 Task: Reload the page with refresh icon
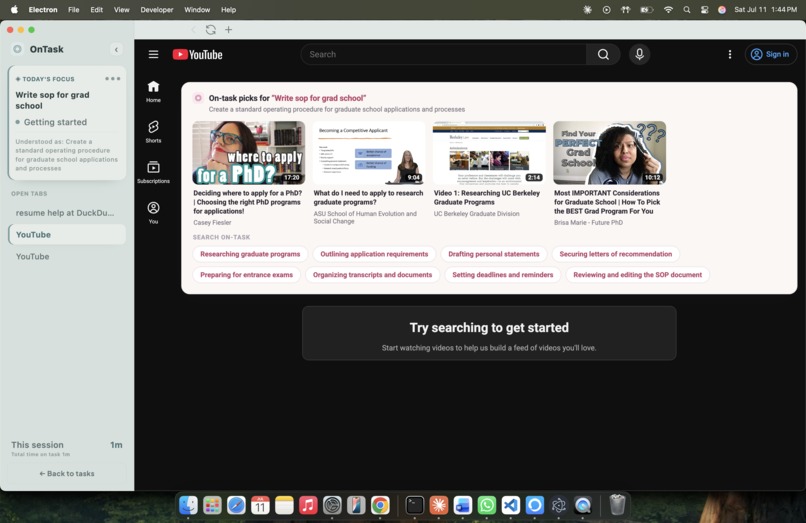[210, 30]
